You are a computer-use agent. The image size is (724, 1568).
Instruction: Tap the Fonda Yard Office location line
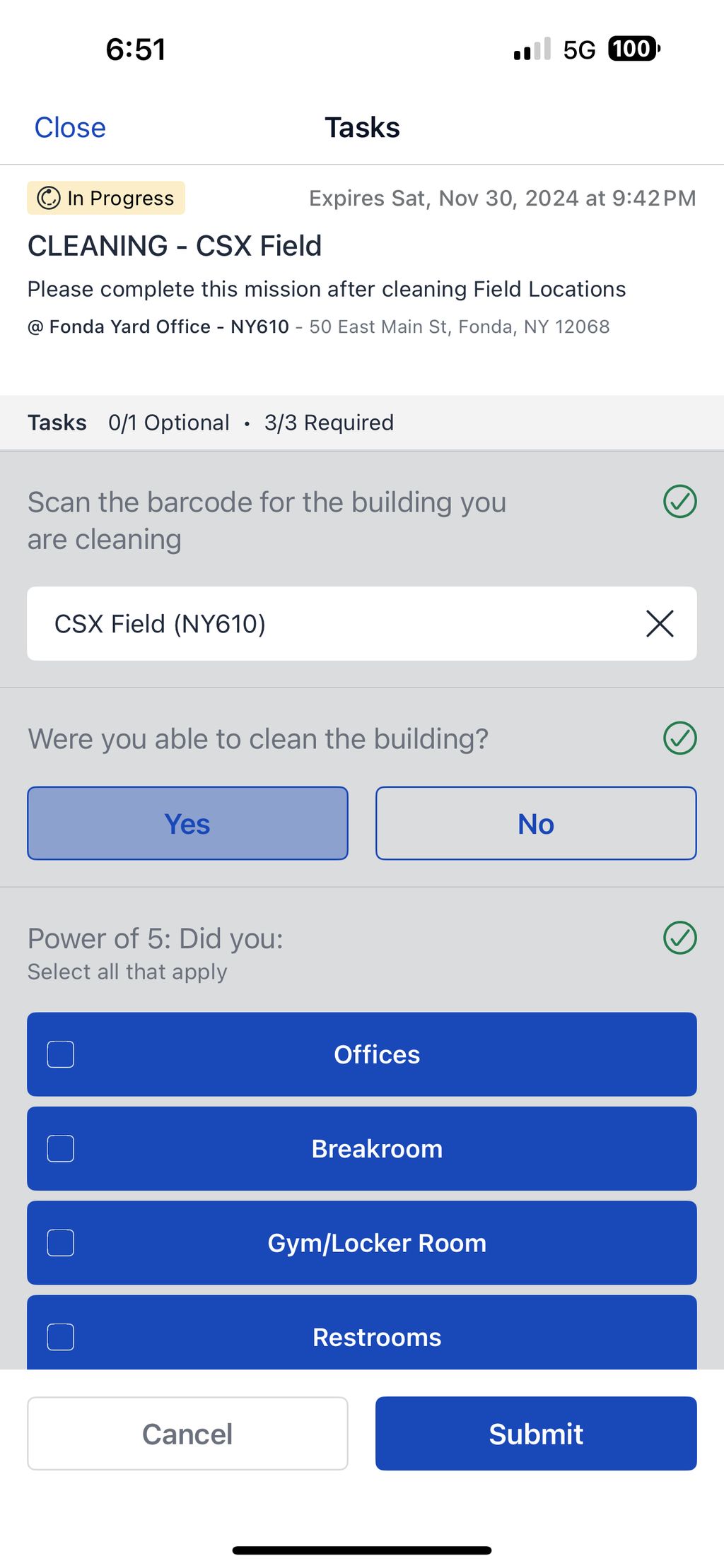click(318, 326)
